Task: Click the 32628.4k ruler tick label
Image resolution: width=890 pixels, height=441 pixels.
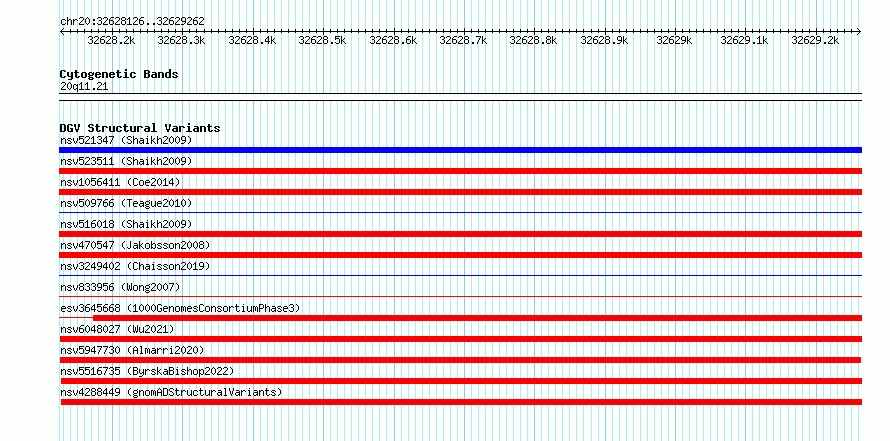Action: pos(252,40)
